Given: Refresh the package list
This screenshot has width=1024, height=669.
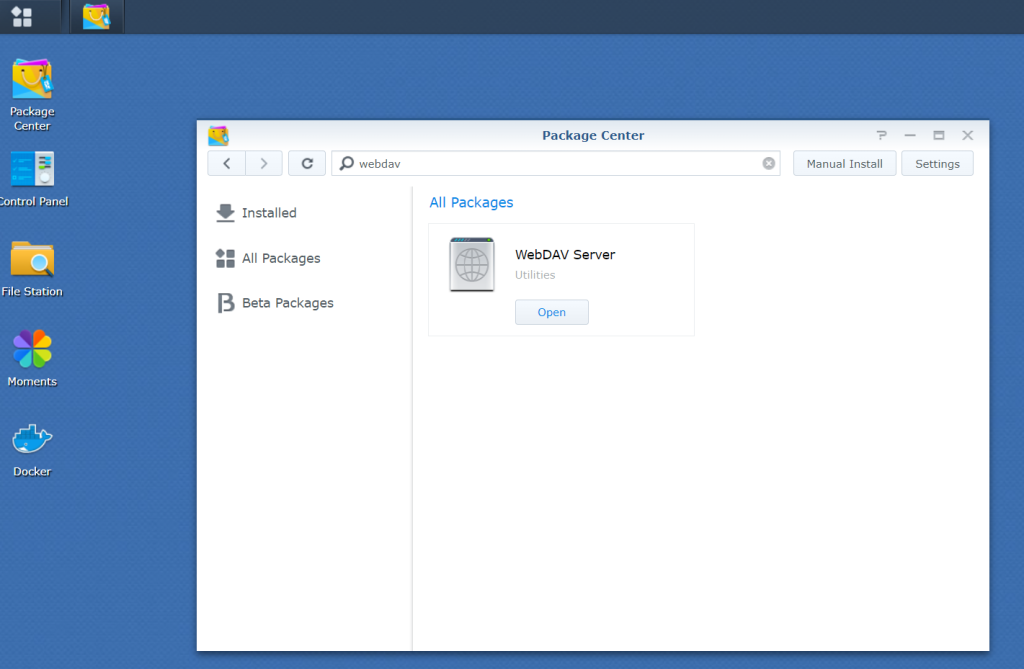Looking at the screenshot, I should point(307,163).
